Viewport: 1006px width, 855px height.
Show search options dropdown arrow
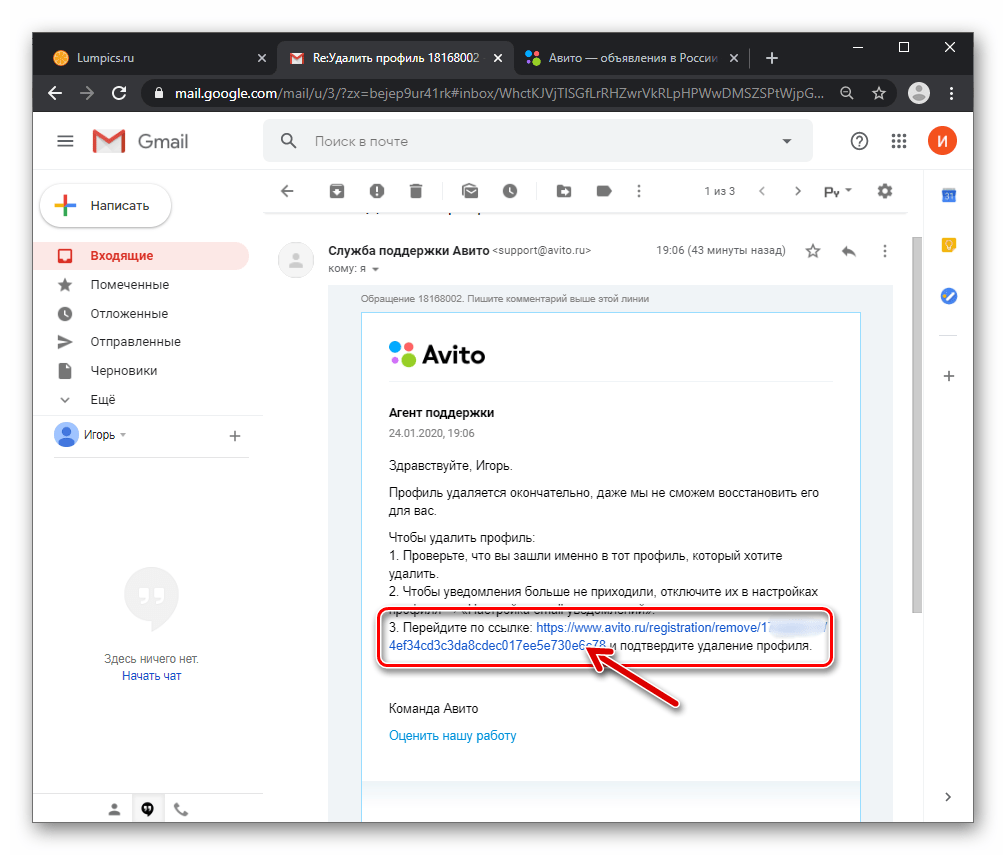[787, 141]
